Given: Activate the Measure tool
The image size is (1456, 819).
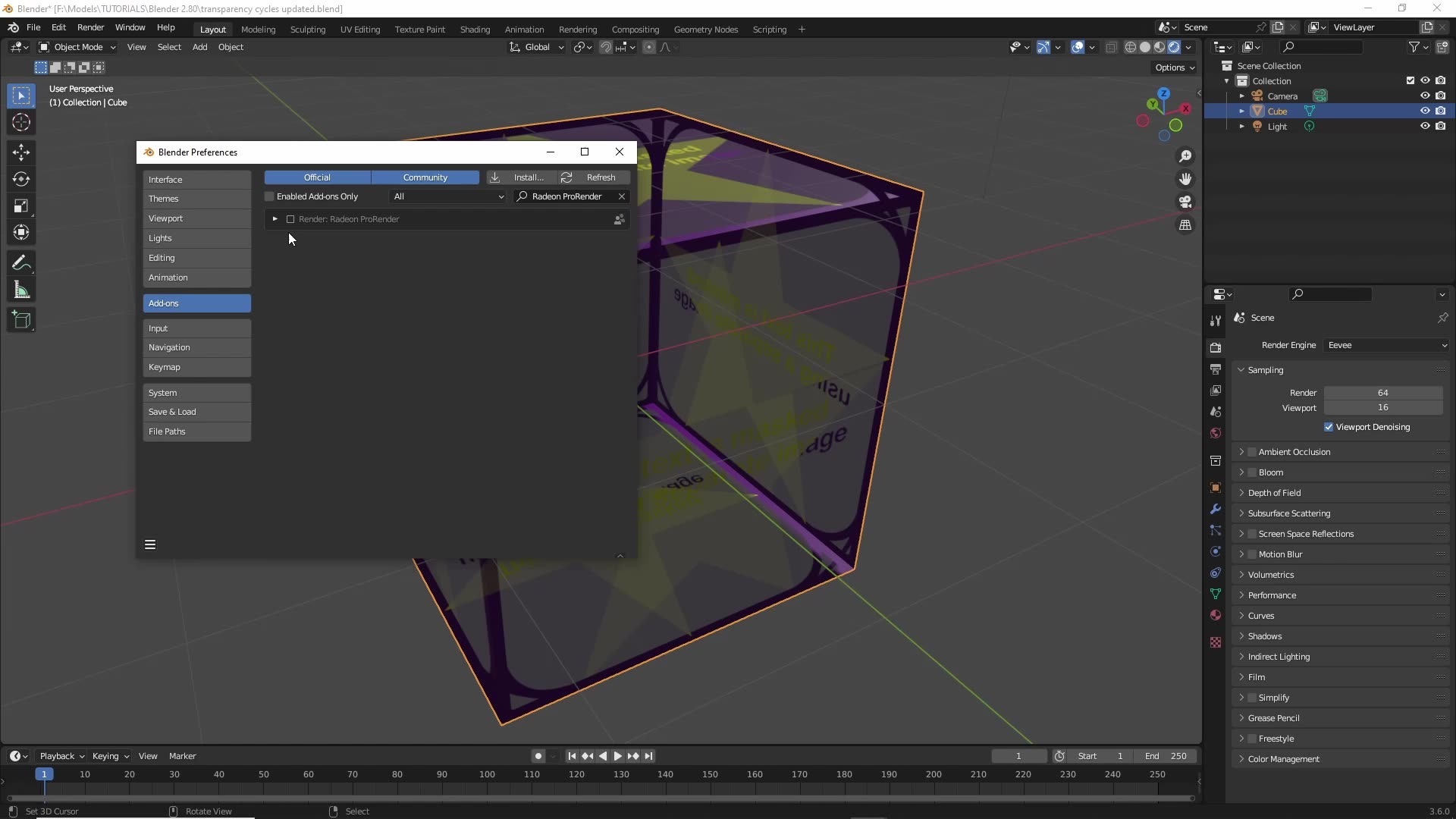Looking at the screenshot, I should 21,290.
